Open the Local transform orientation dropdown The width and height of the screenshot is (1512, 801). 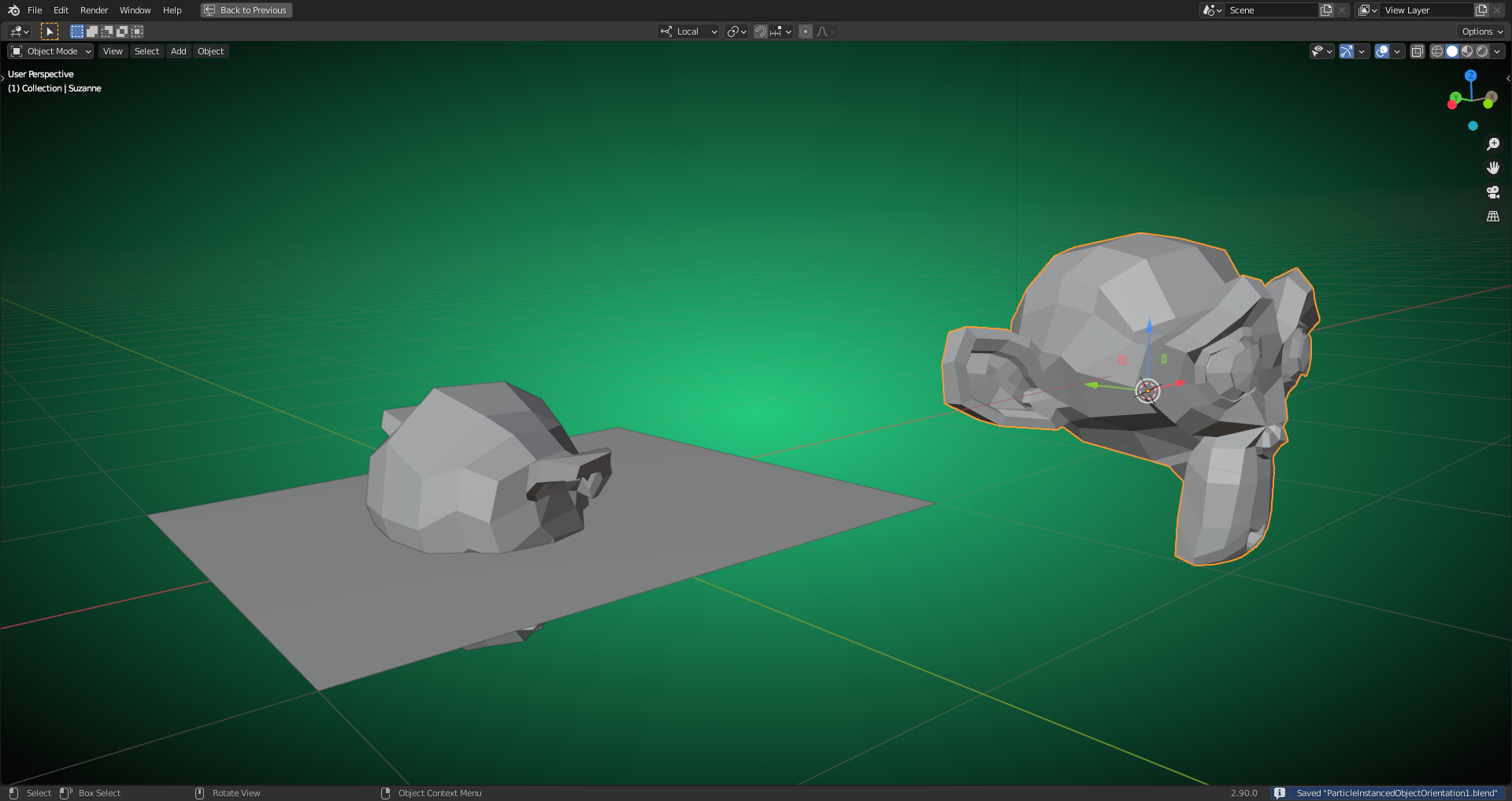(x=689, y=32)
